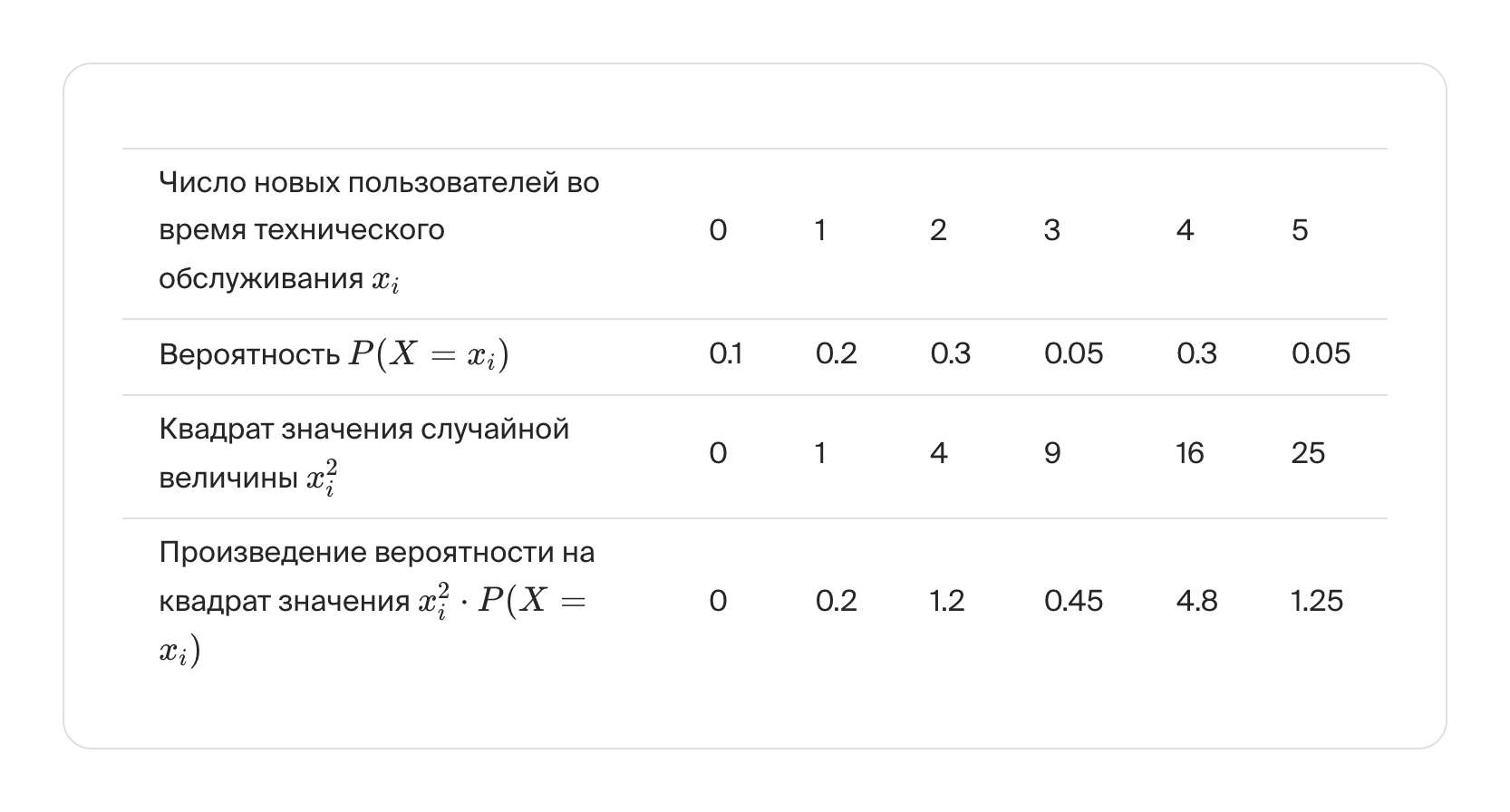The width and height of the screenshot is (1510, 812).
Task: Select value 4 in the squared values row
Action: (938, 453)
